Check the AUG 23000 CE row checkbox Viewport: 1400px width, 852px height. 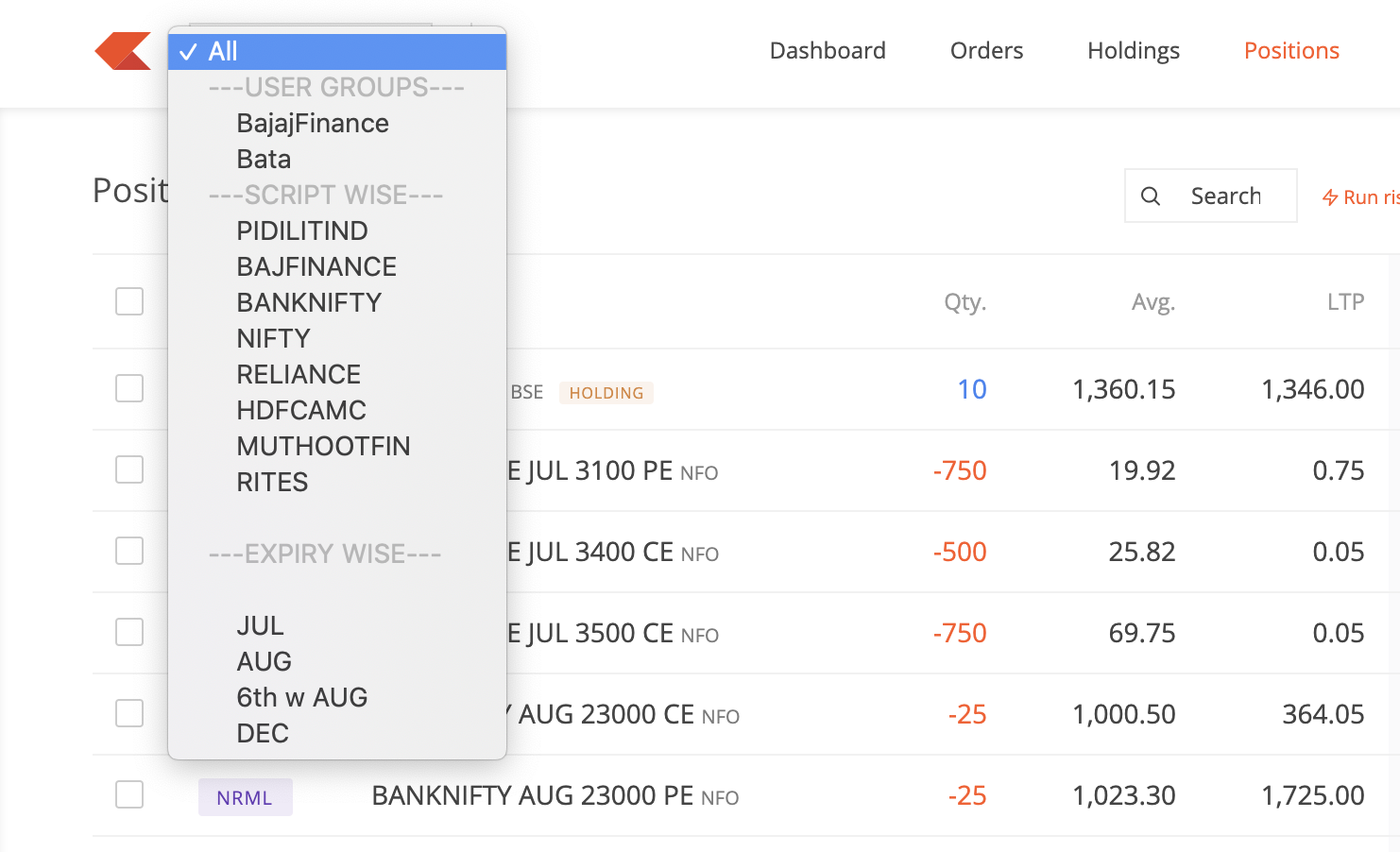129,714
